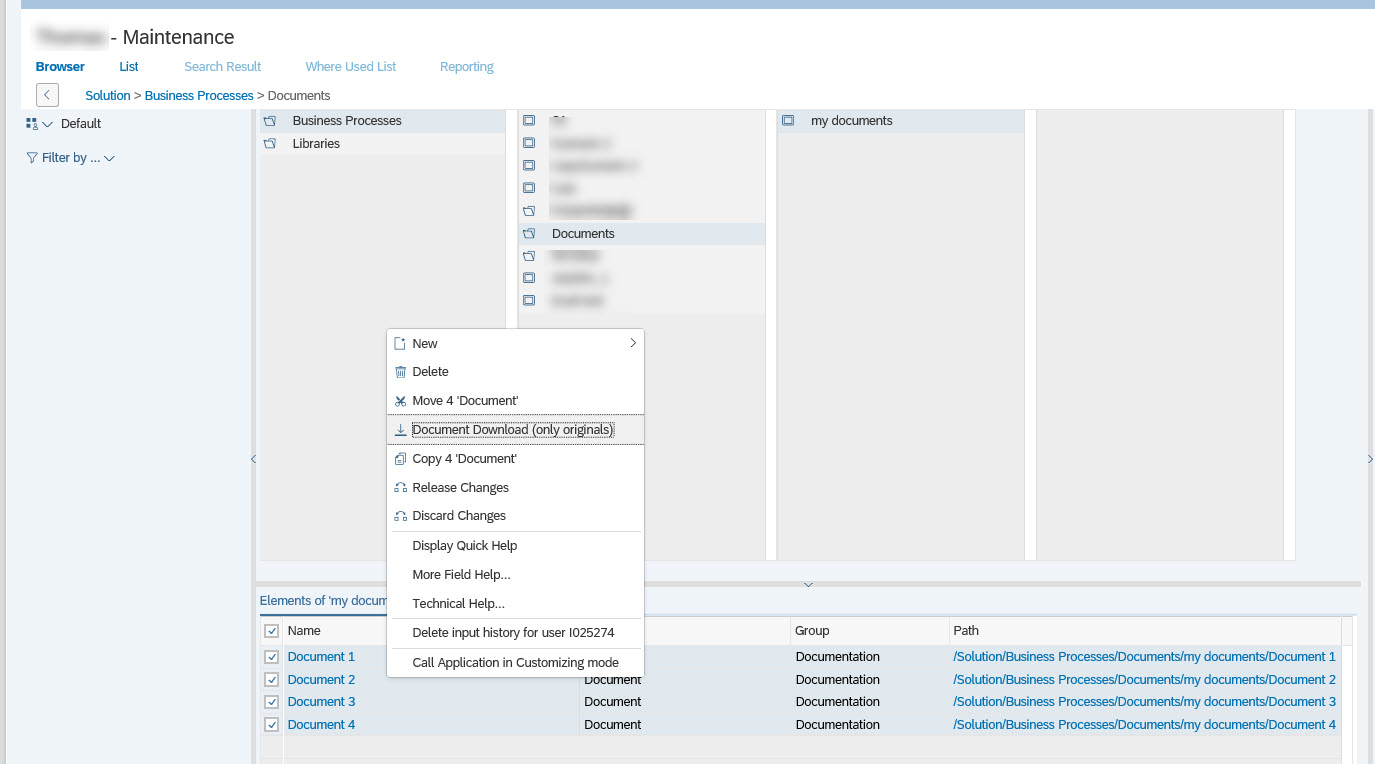Open path link ending in Document 3
Screen dimensions: 1375x764
1145,702
